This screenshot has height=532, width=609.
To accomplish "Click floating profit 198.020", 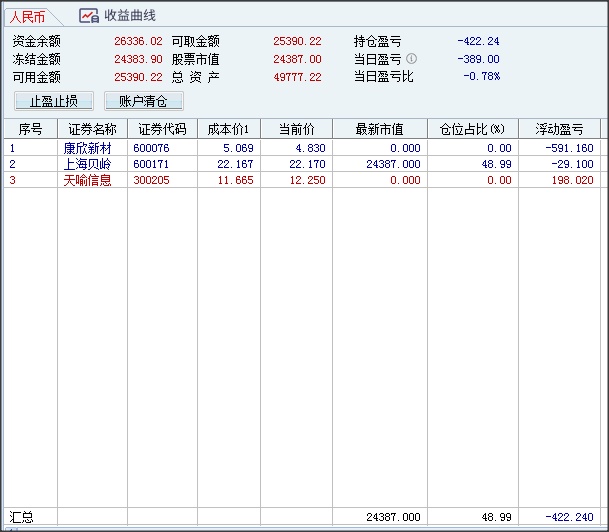I will [x=572, y=180].
